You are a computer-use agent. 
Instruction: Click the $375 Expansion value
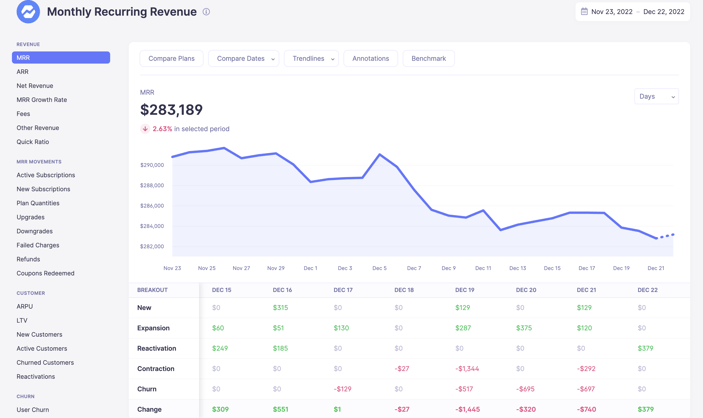coord(524,328)
